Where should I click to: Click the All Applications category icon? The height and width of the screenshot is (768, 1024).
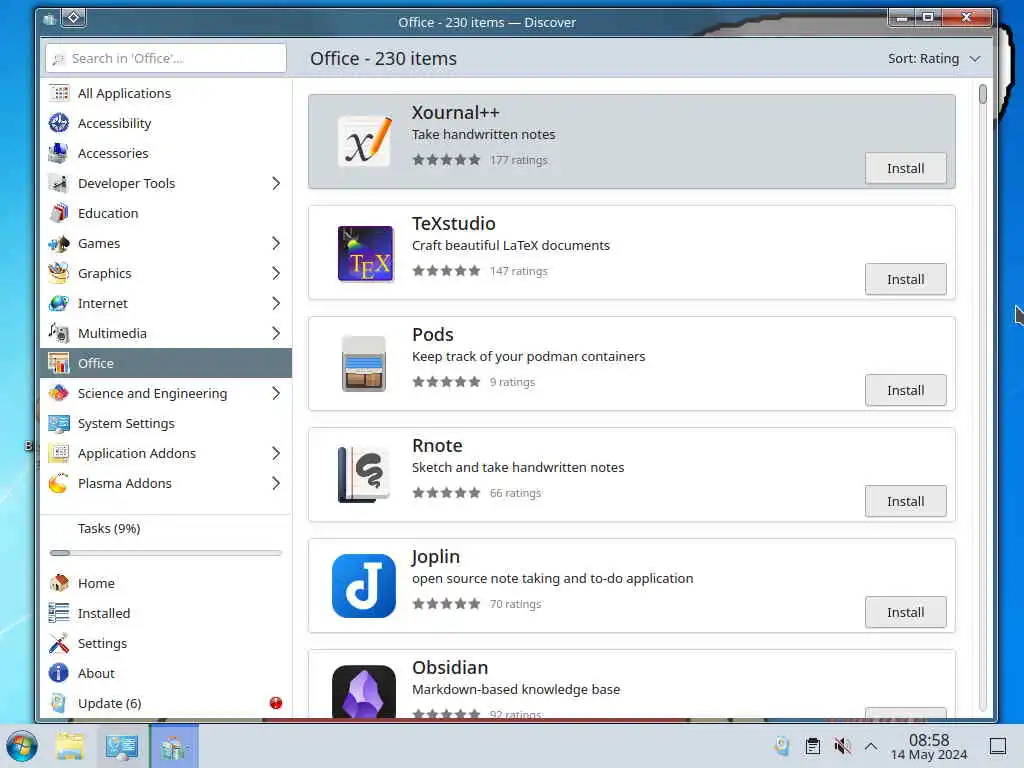click(59, 93)
